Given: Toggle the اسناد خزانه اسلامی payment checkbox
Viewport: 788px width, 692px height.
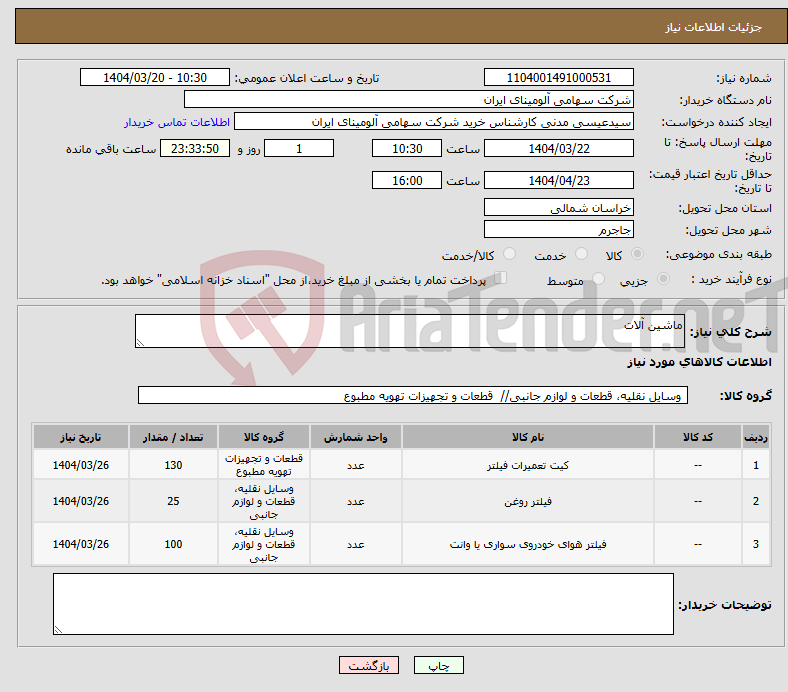Looking at the screenshot, I should [x=501, y=277].
